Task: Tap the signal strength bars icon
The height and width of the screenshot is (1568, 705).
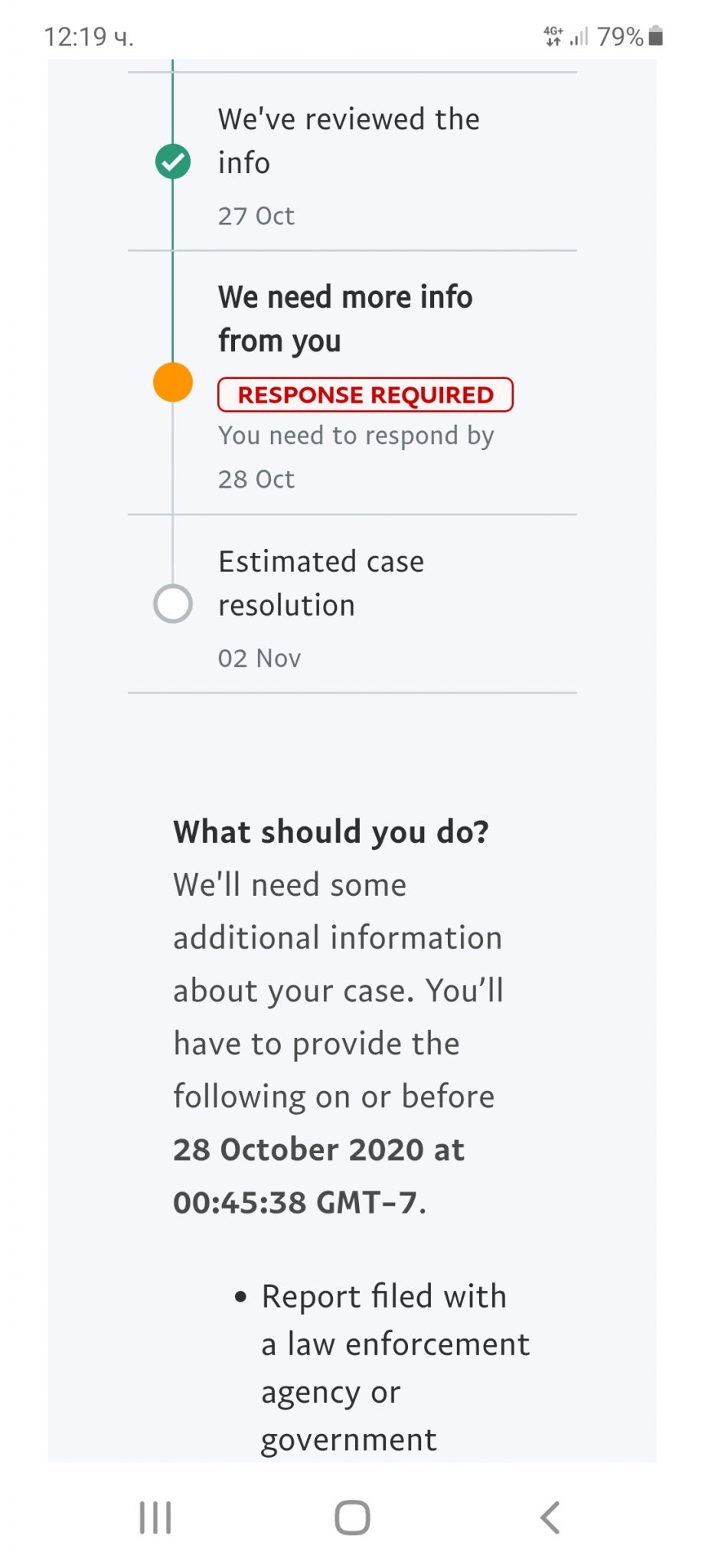Action: (579, 36)
